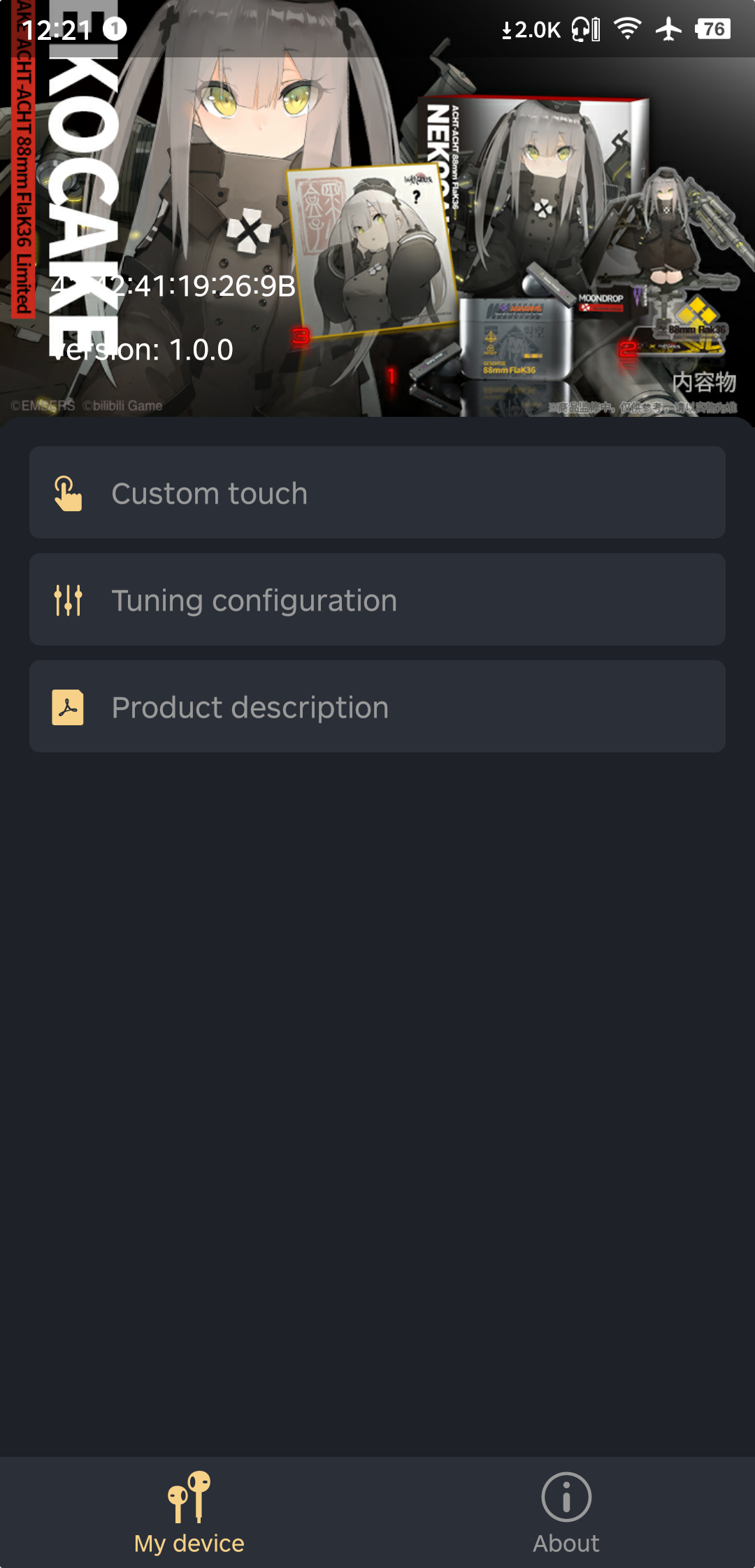Tap the Product description PDF icon
This screenshot has height=1568, width=755.
click(68, 707)
